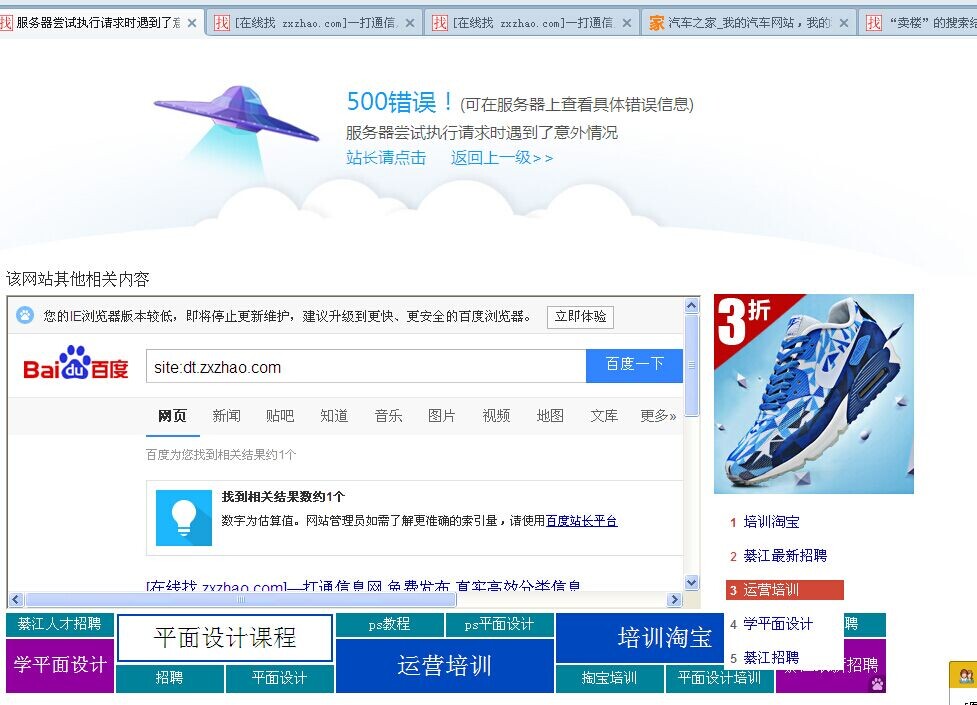Expand the 更多» categories menu

coord(658,416)
